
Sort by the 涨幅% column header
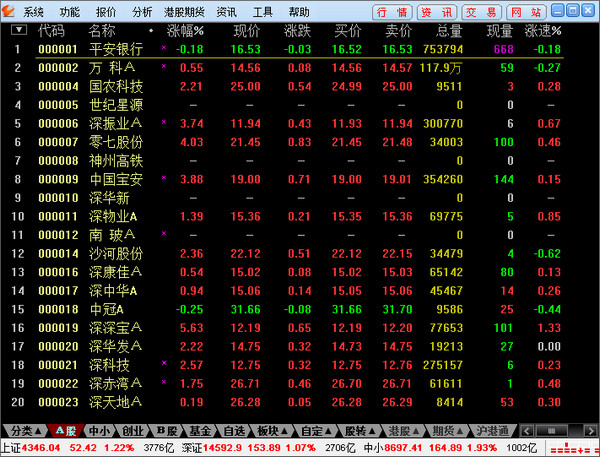[x=185, y=31]
